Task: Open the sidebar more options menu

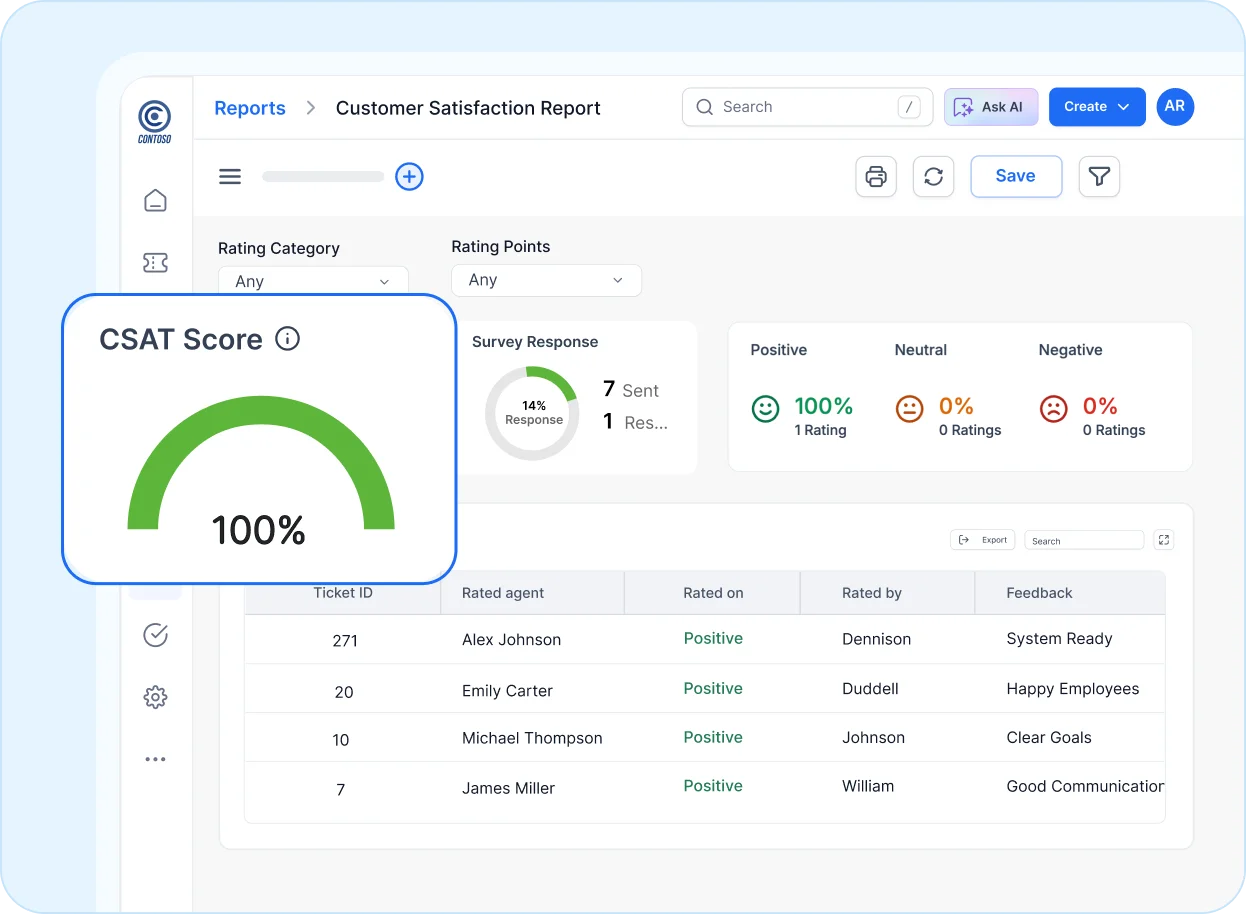Action: (x=155, y=758)
